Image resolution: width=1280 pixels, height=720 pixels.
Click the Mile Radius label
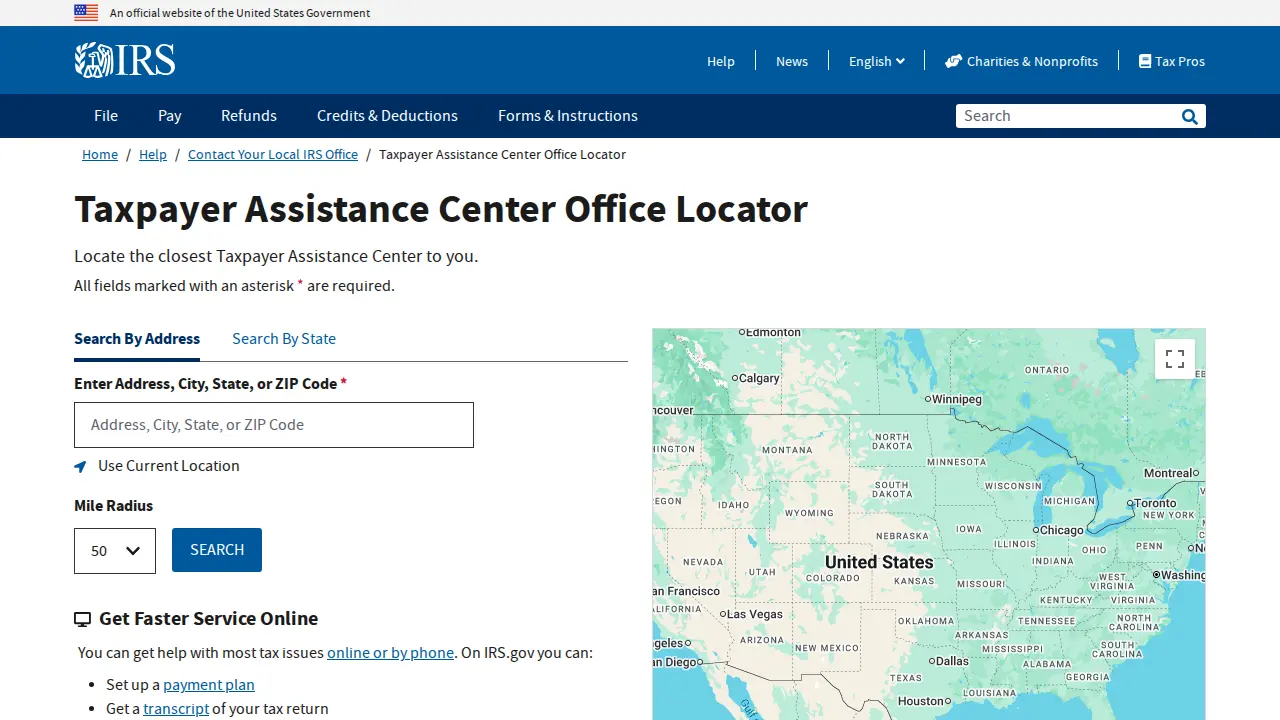click(x=114, y=506)
